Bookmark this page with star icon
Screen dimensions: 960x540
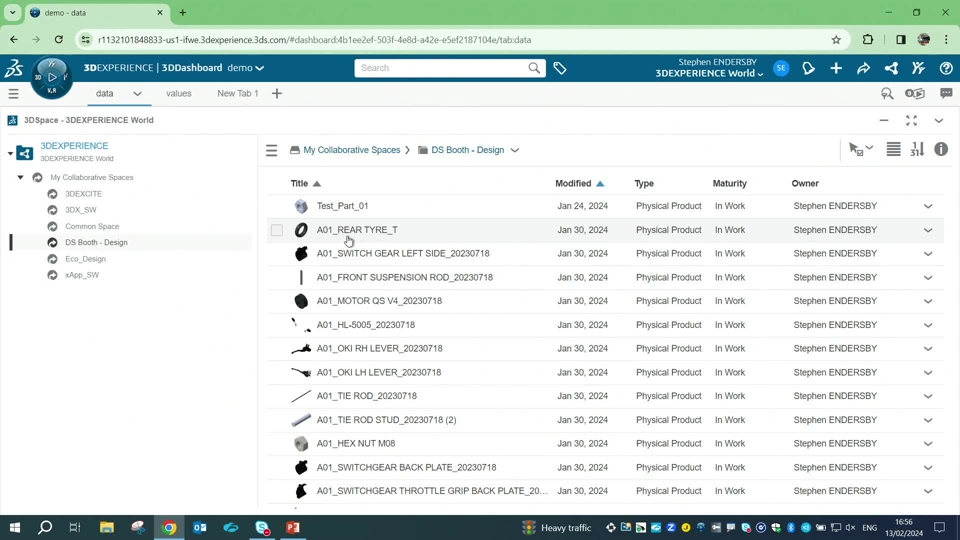point(836,40)
